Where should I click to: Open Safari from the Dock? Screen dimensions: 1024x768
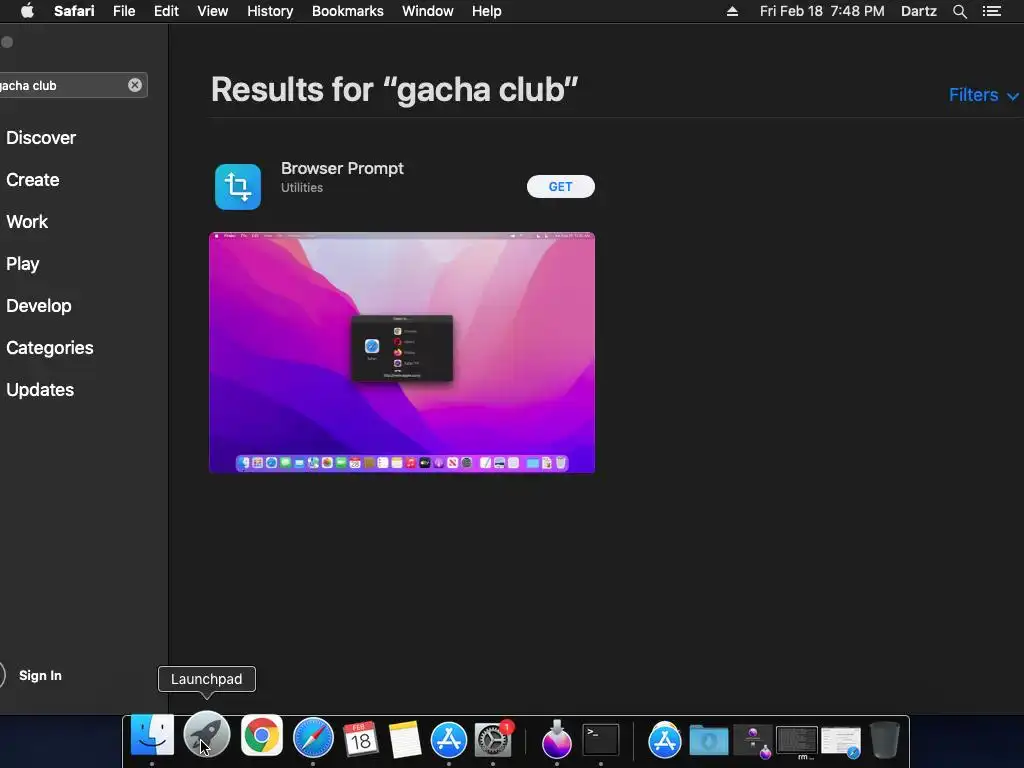[313, 737]
